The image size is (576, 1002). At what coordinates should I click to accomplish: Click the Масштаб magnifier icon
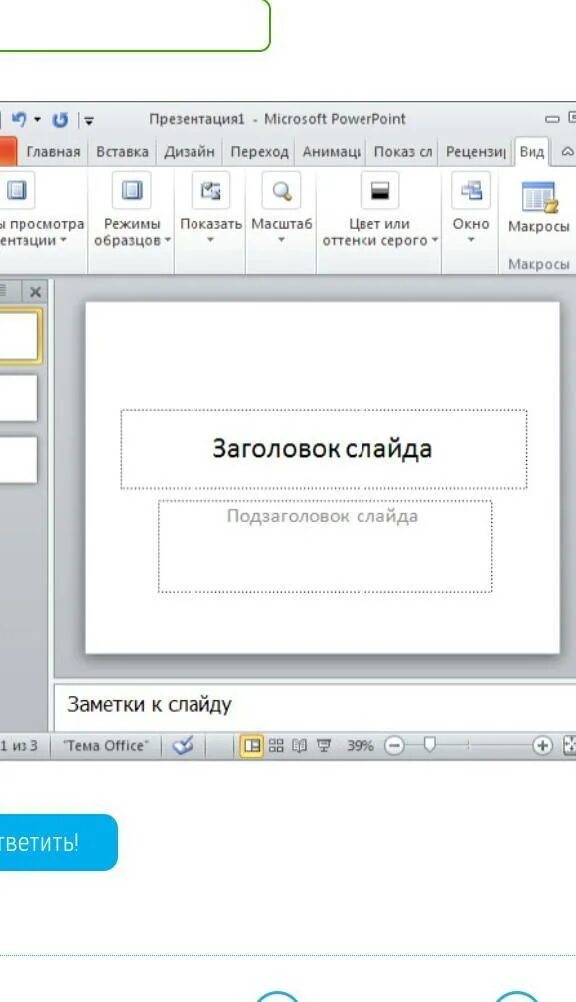[x=281, y=190]
